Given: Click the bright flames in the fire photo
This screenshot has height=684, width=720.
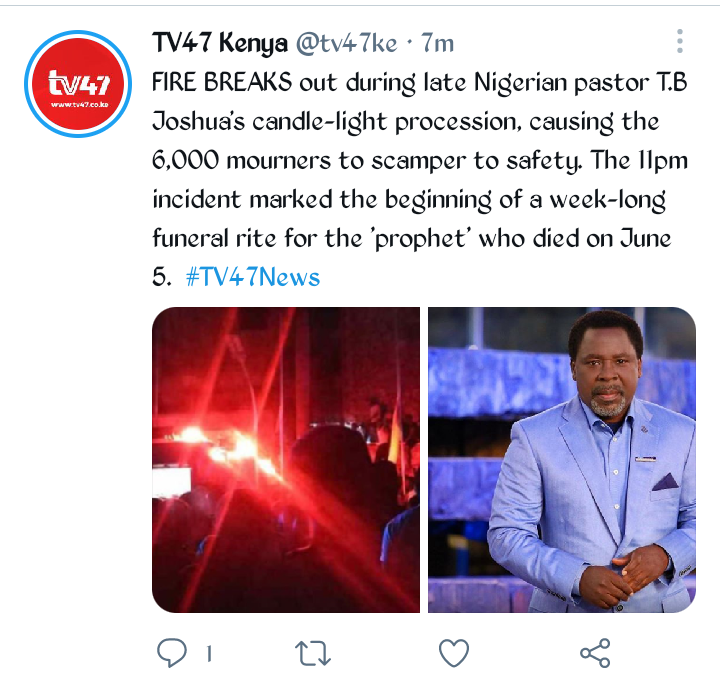Looking at the screenshot, I should pos(225,448).
